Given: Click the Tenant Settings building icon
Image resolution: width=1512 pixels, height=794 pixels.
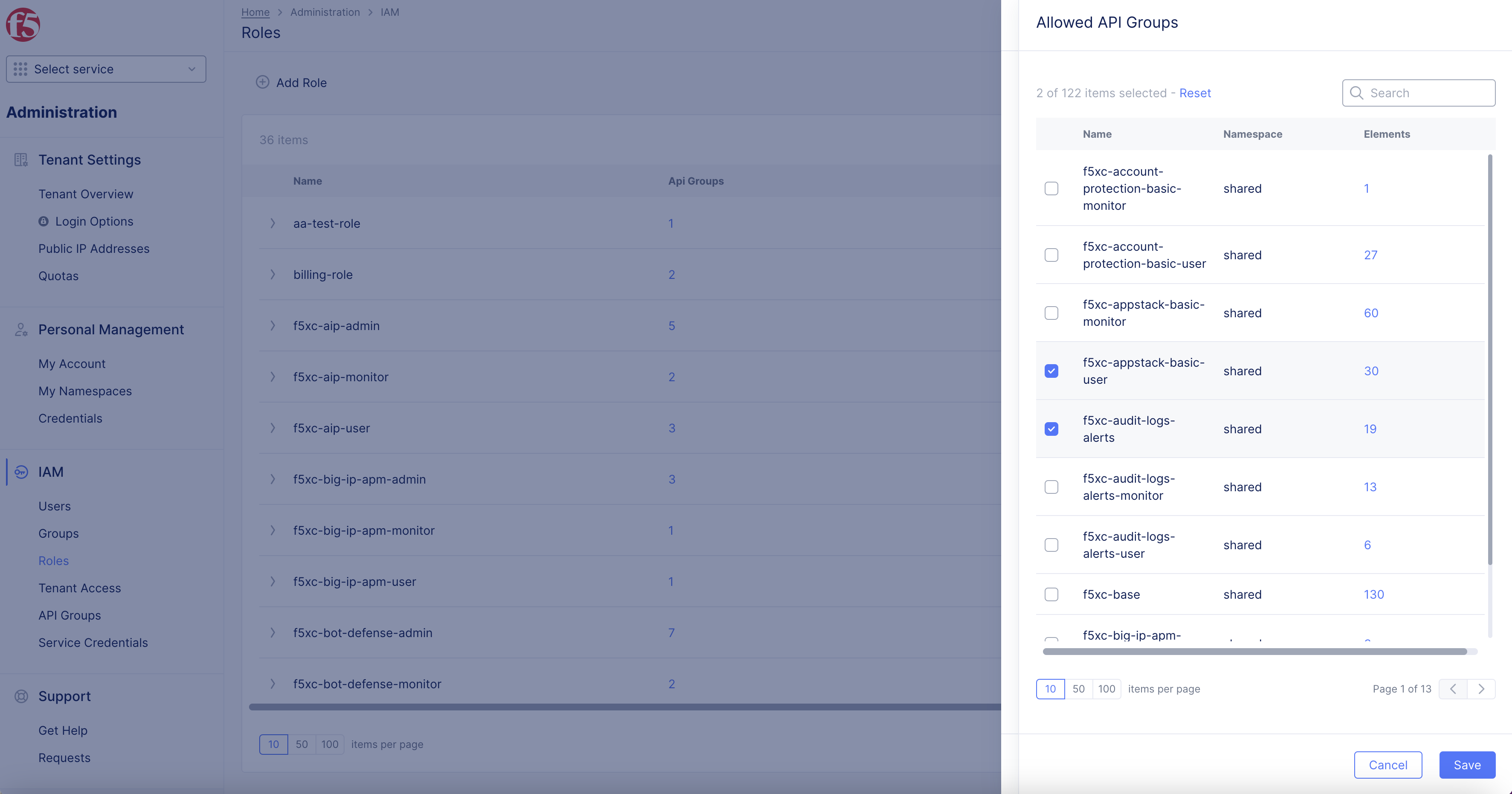Looking at the screenshot, I should click(x=21, y=159).
